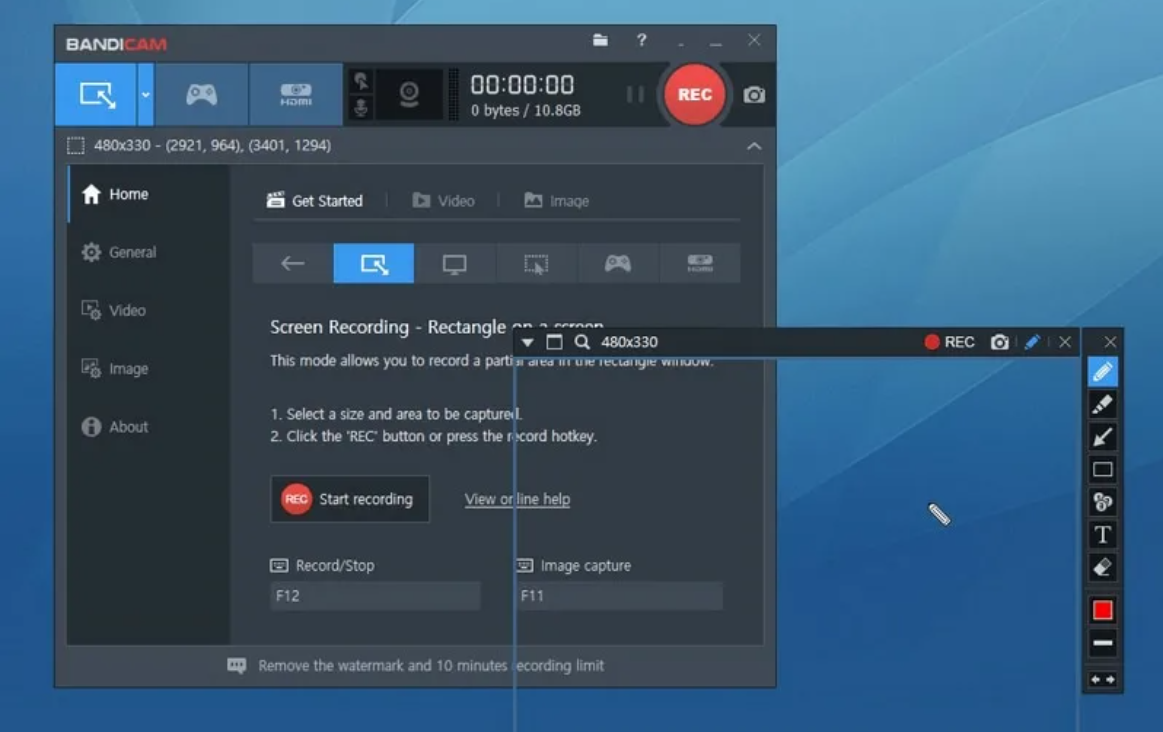Open the red color swatch
The image size is (1163, 732).
tap(1102, 610)
